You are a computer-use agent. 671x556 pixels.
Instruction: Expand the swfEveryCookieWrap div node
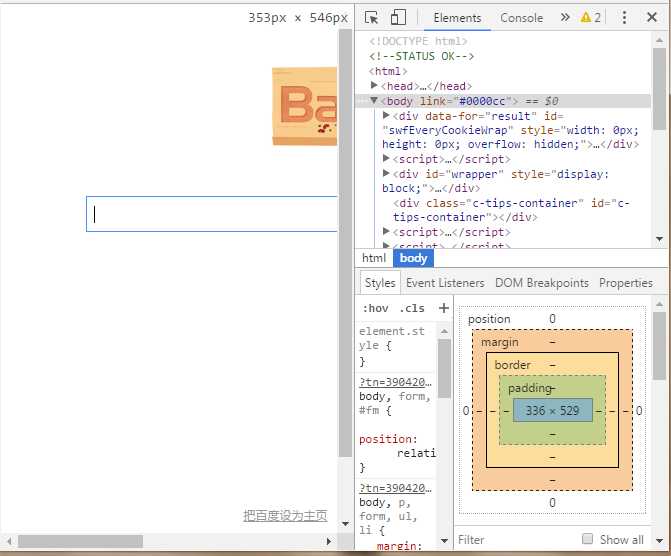coord(386,115)
